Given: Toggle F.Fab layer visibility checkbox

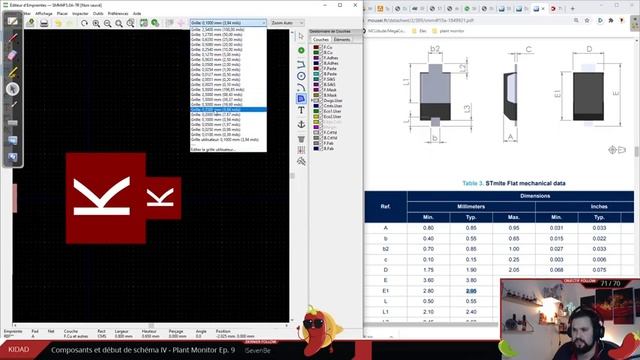Looking at the screenshot, I should tap(321, 143).
